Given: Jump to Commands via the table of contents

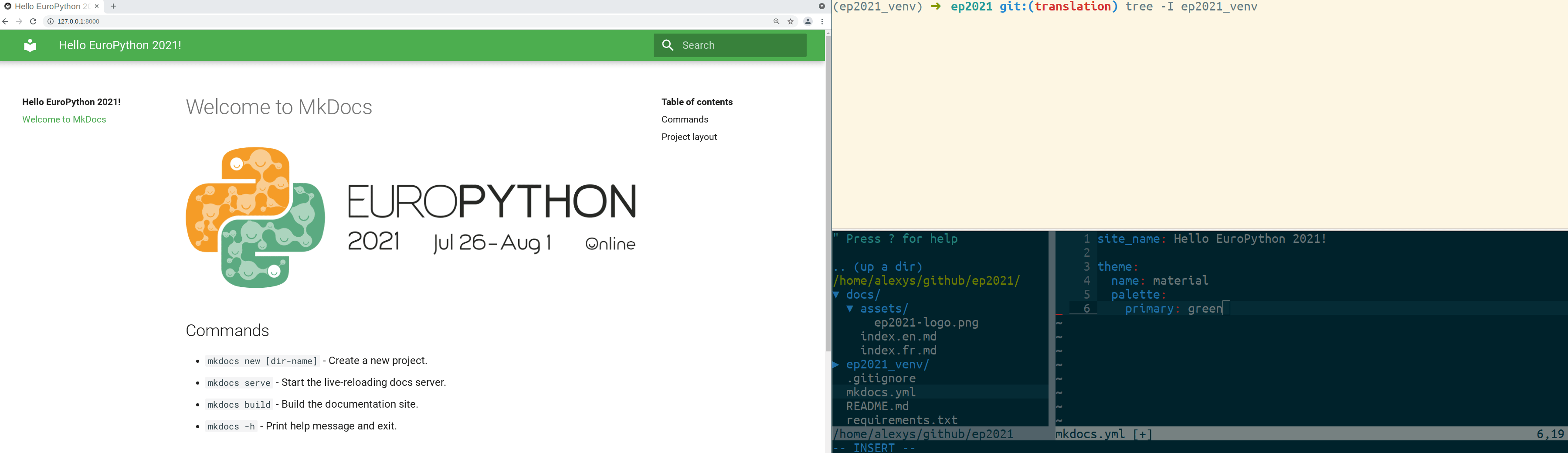Looking at the screenshot, I should click(684, 119).
